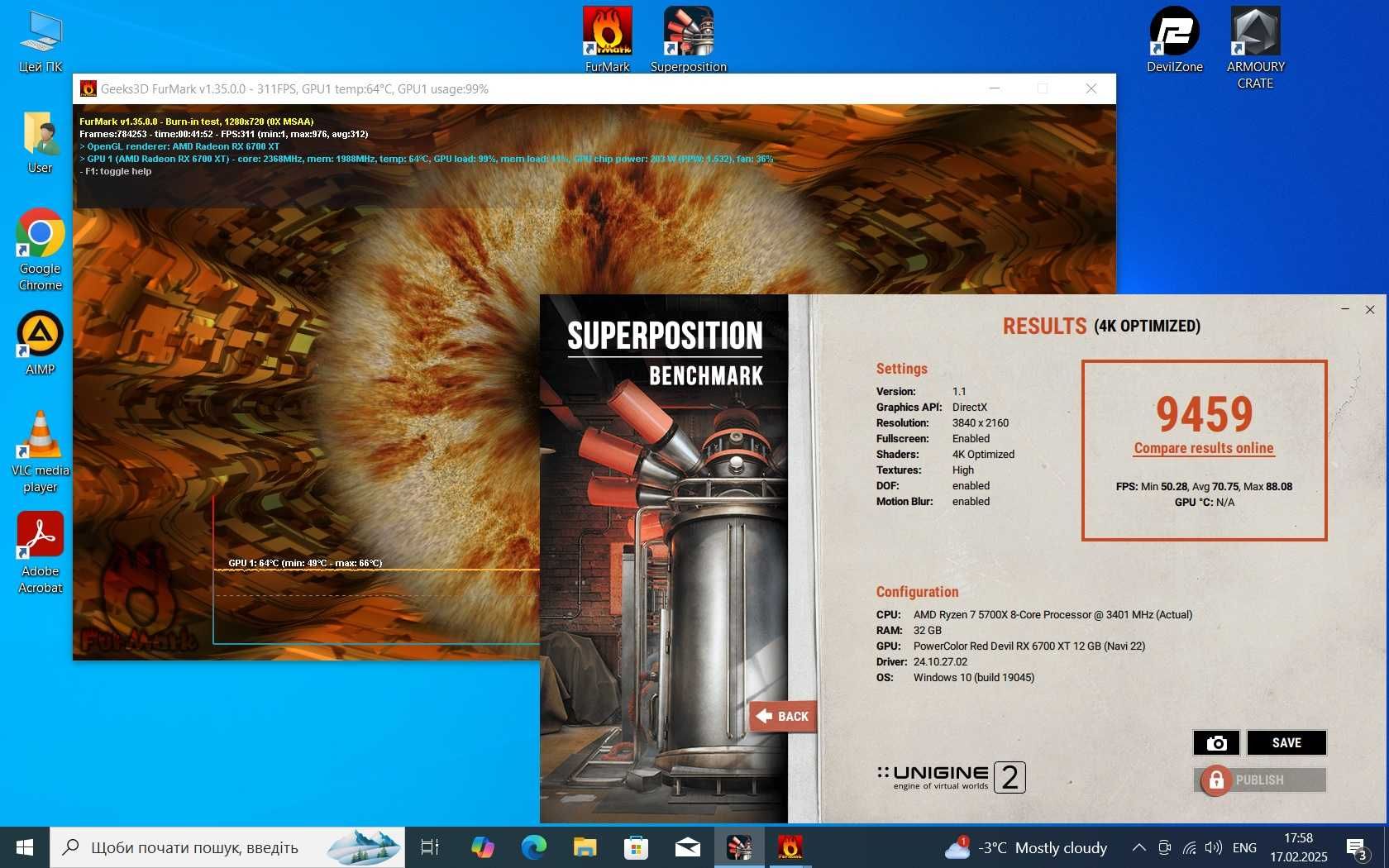Click the Meet Now tray icon
1389x868 pixels.
[x=1164, y=847]
